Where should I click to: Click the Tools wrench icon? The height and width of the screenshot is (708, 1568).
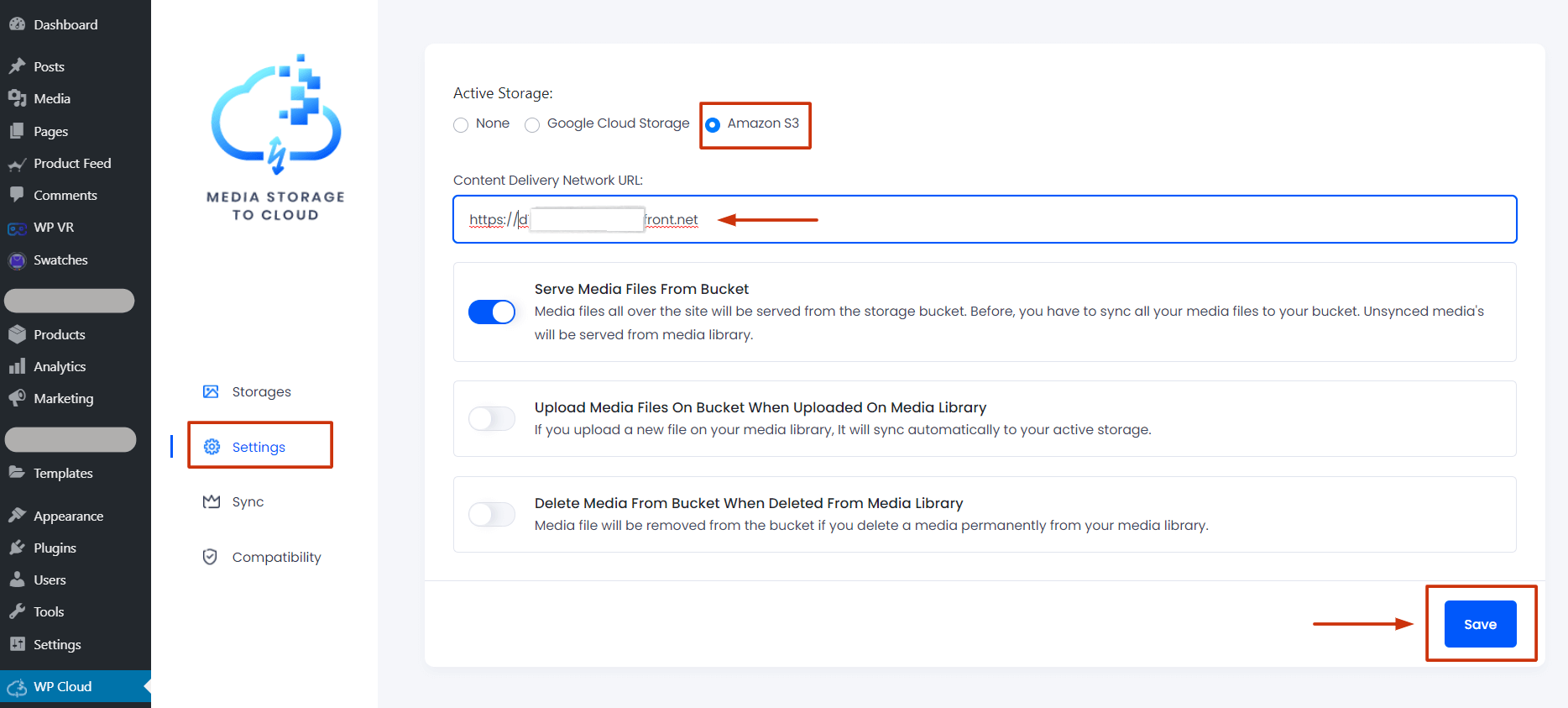coord(17,611)
